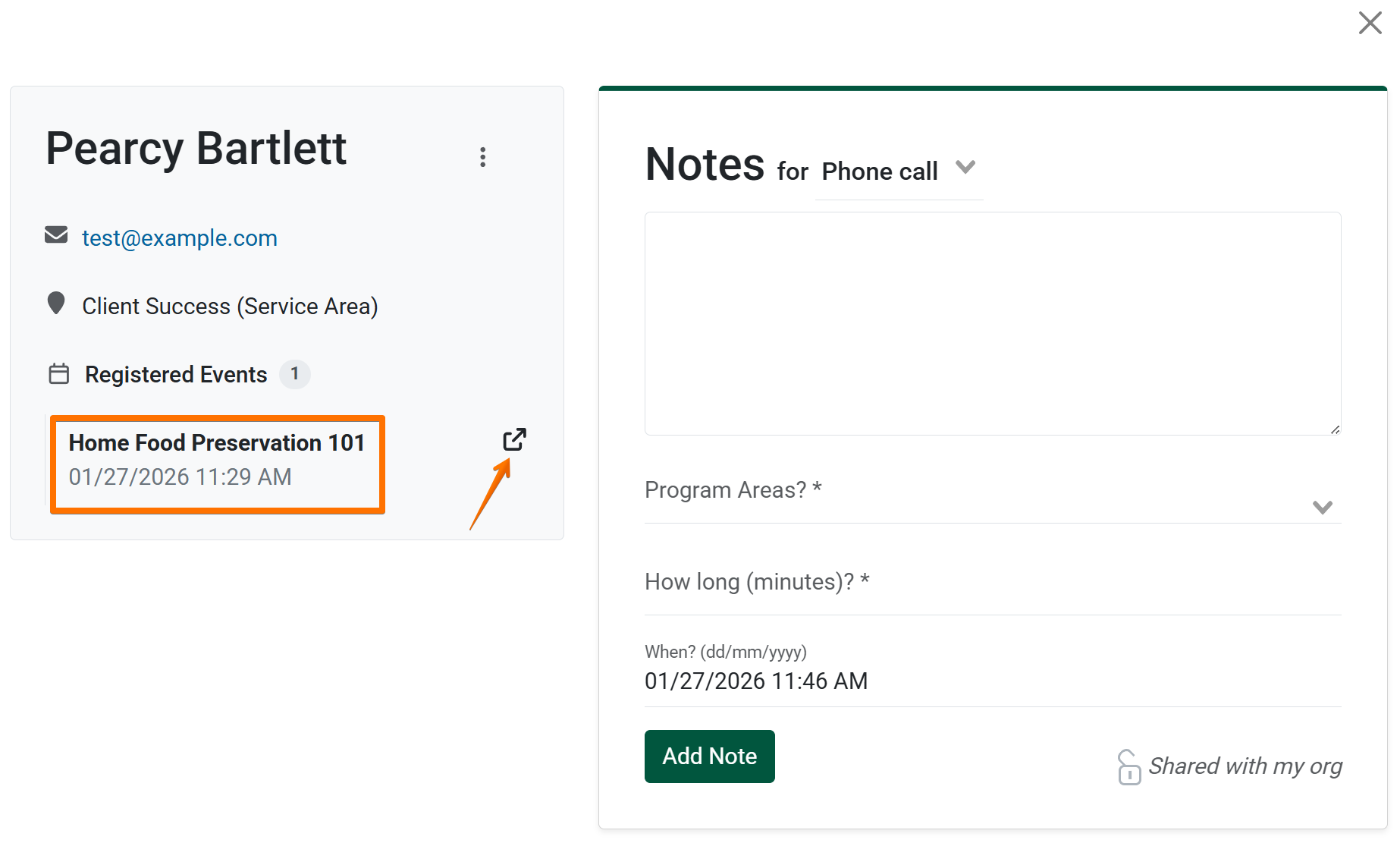Select the Phone call dropdown label
The image size is (1400, 865).
coord(880,171)
